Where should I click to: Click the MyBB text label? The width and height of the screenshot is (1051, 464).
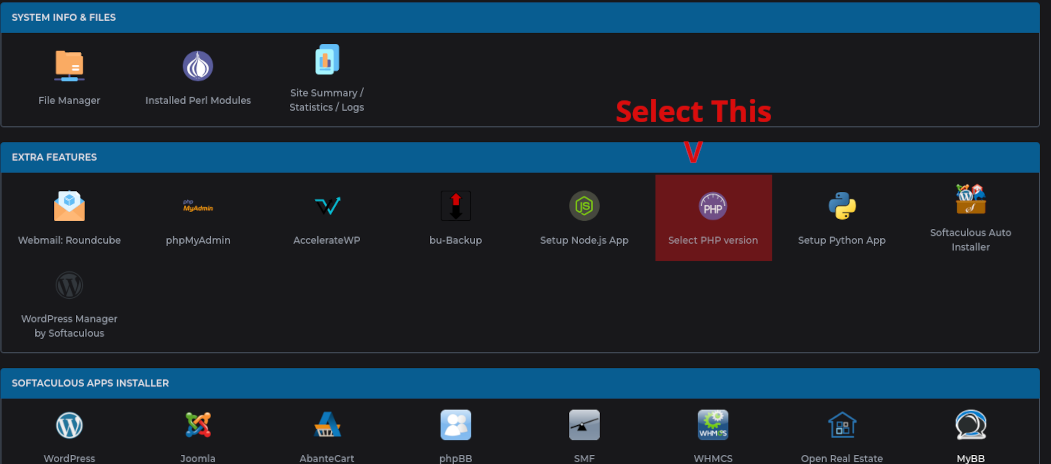[x=971, y=459]
